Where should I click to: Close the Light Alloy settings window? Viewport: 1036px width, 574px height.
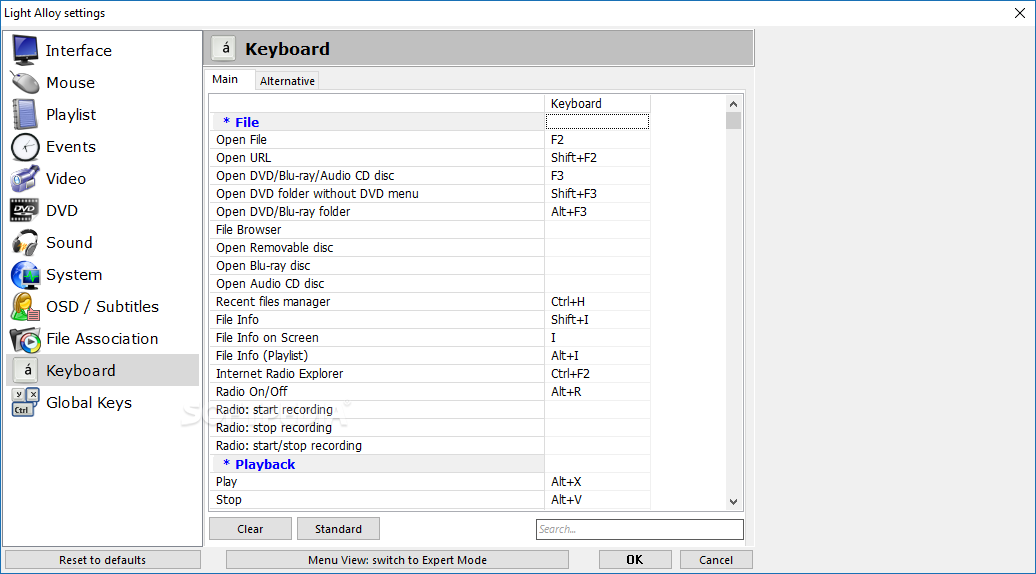coord(1019,13)
